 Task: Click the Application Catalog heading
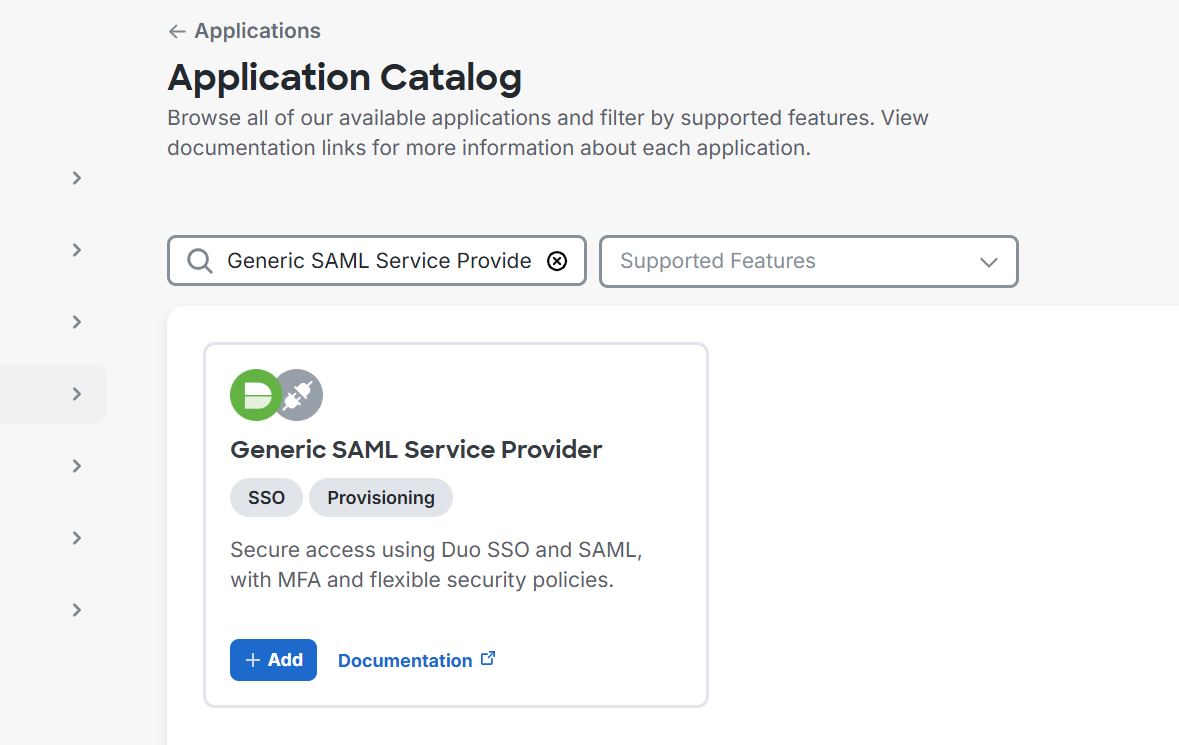(x=344, y=77)
